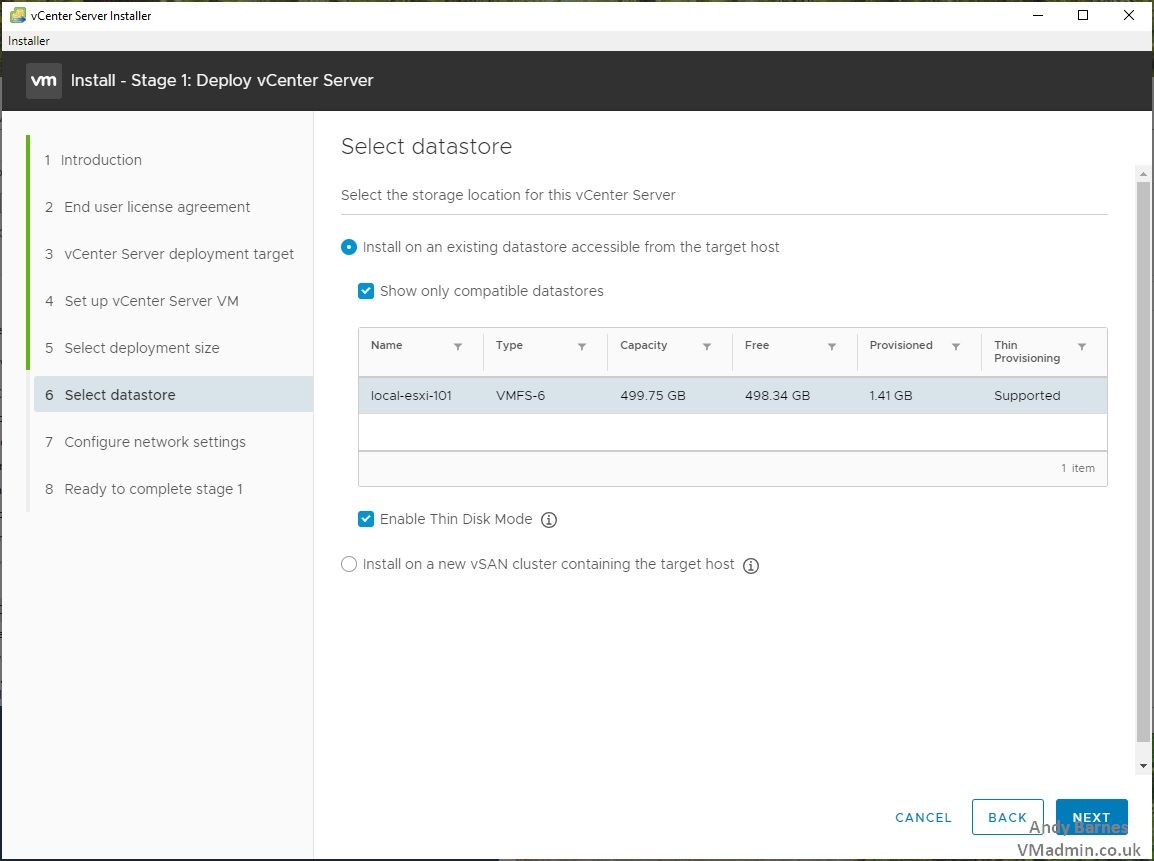Viewport: 1154px width, 861px height.
Task: Open the Installer menu
Action: (29, 41)
